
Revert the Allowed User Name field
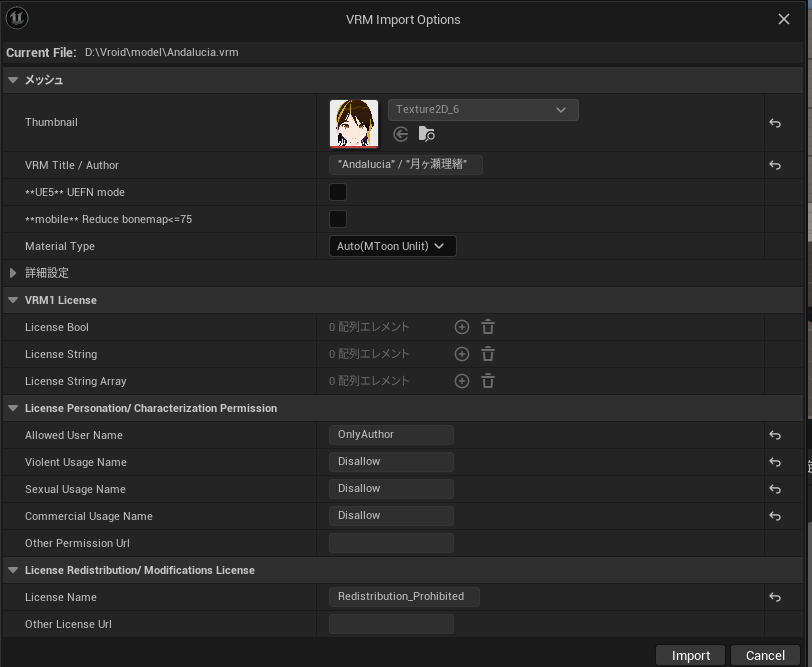(x=773, y=435)
